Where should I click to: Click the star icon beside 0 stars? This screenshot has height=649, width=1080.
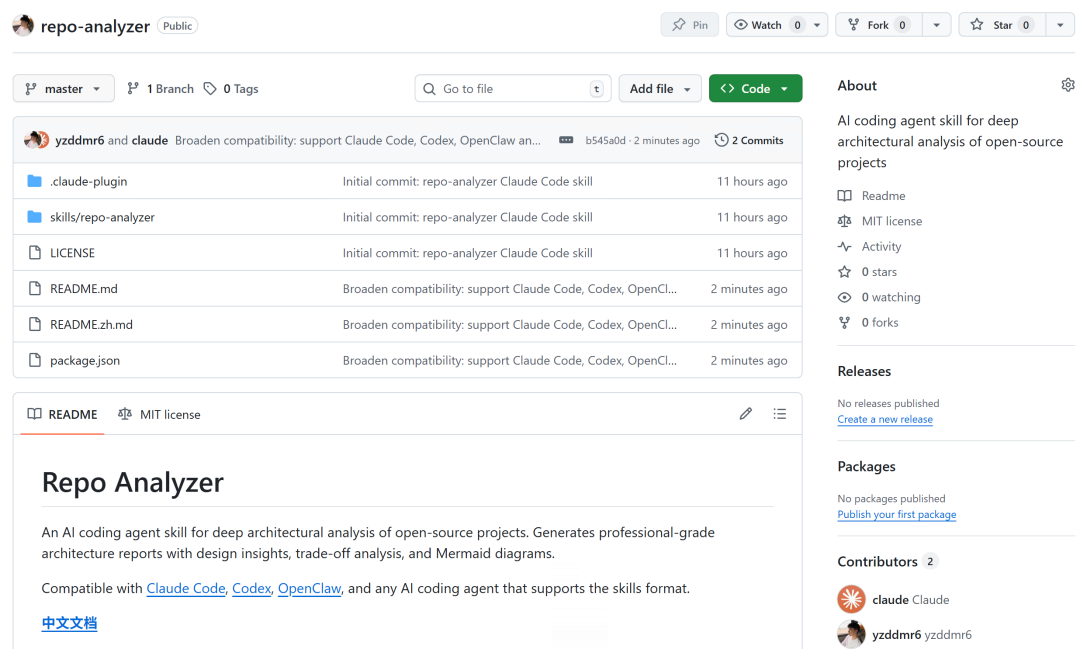844,272
